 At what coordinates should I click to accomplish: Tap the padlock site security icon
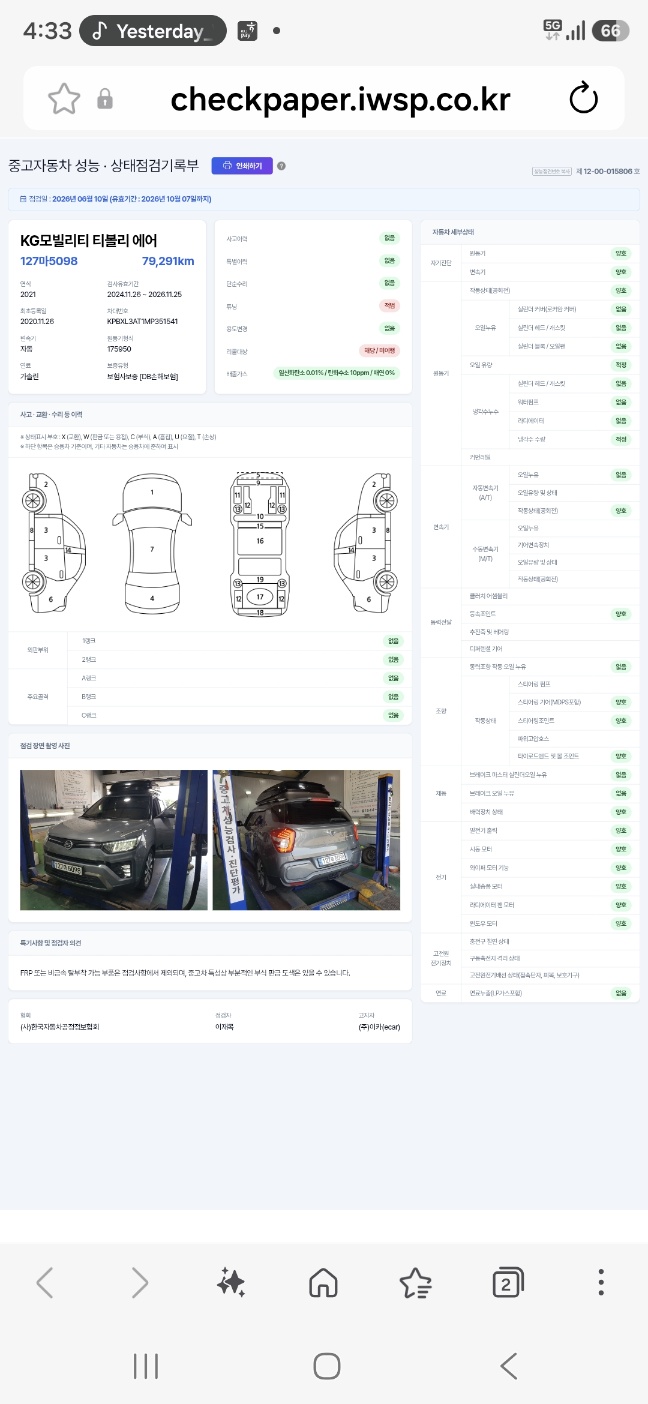[105, 99]
